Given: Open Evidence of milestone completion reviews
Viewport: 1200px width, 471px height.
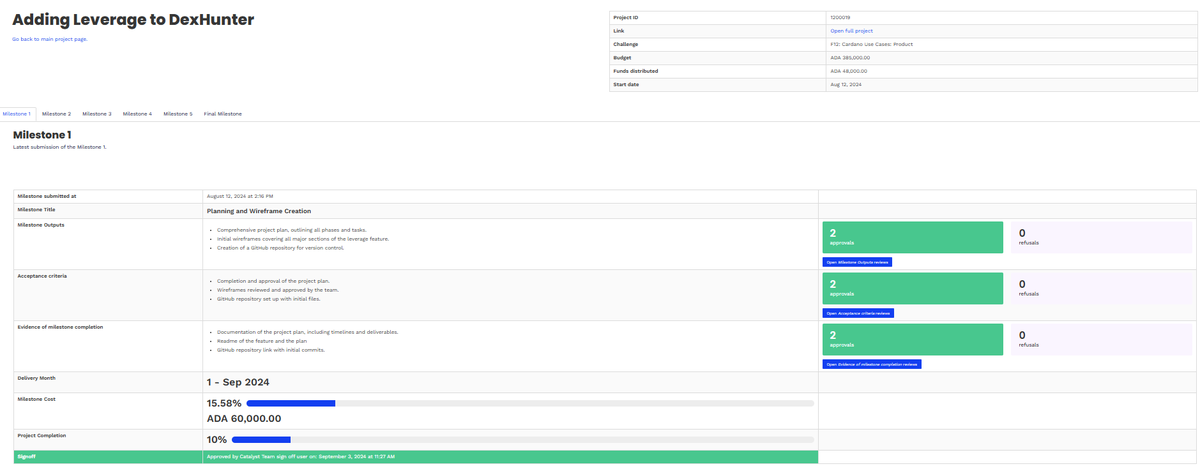Looking at the screenshot, I should point(872,364).
